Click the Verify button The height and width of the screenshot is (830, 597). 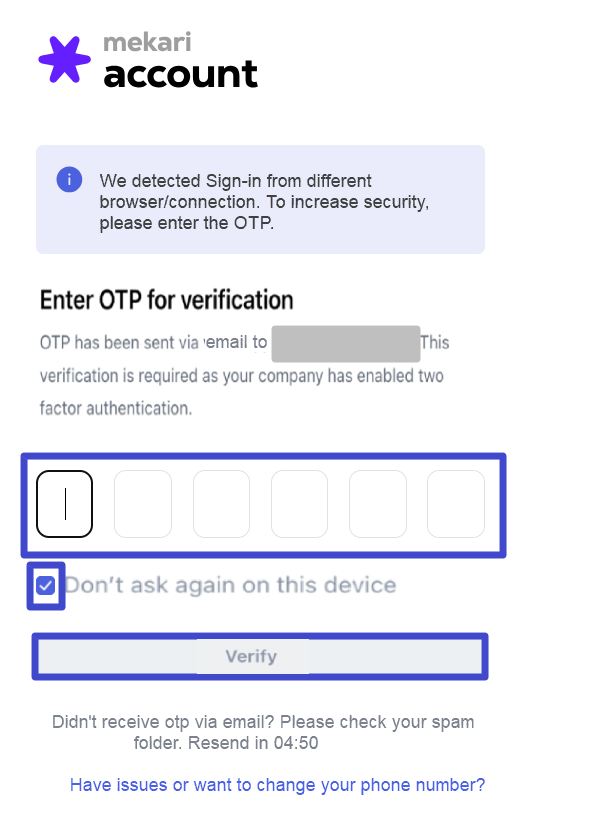click(260, 656)
